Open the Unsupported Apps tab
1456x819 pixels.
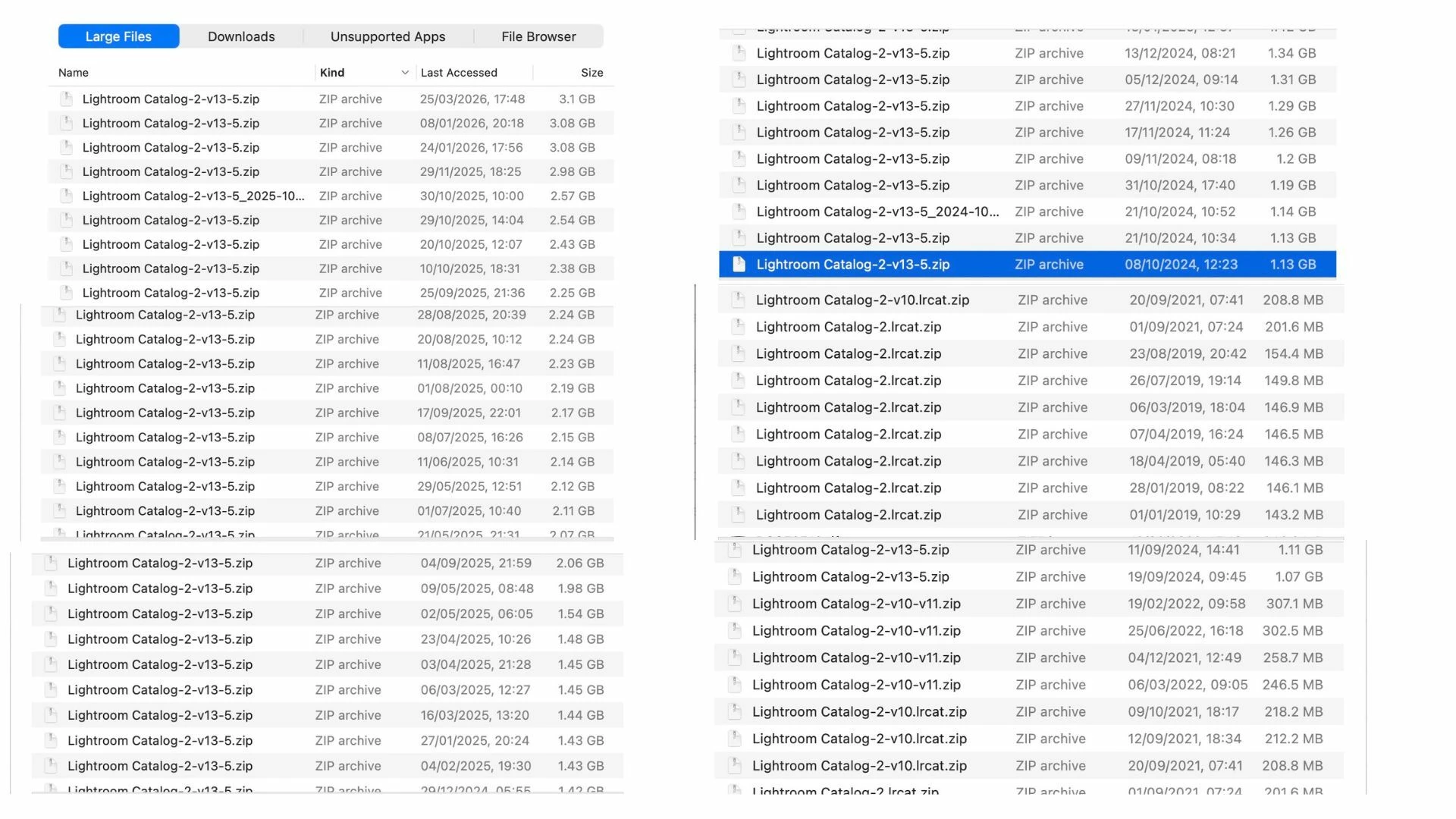point(388,36)
